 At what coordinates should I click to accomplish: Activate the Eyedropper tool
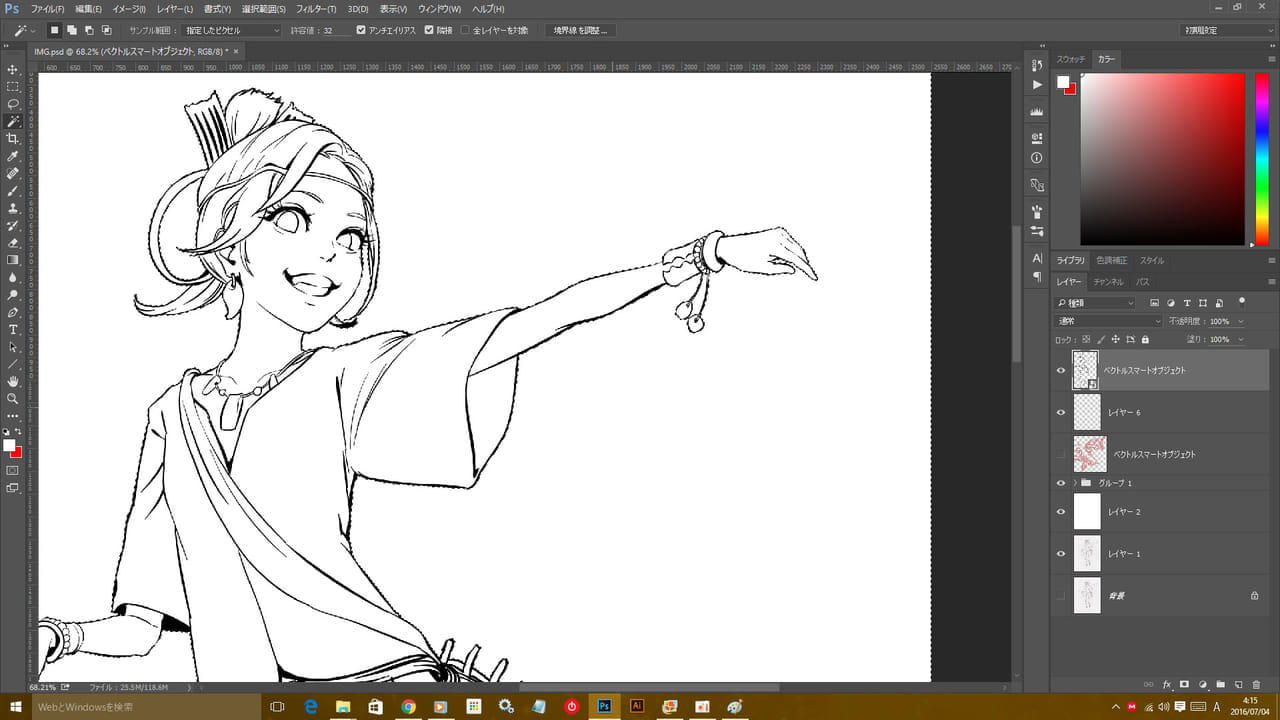click(13, 156)
